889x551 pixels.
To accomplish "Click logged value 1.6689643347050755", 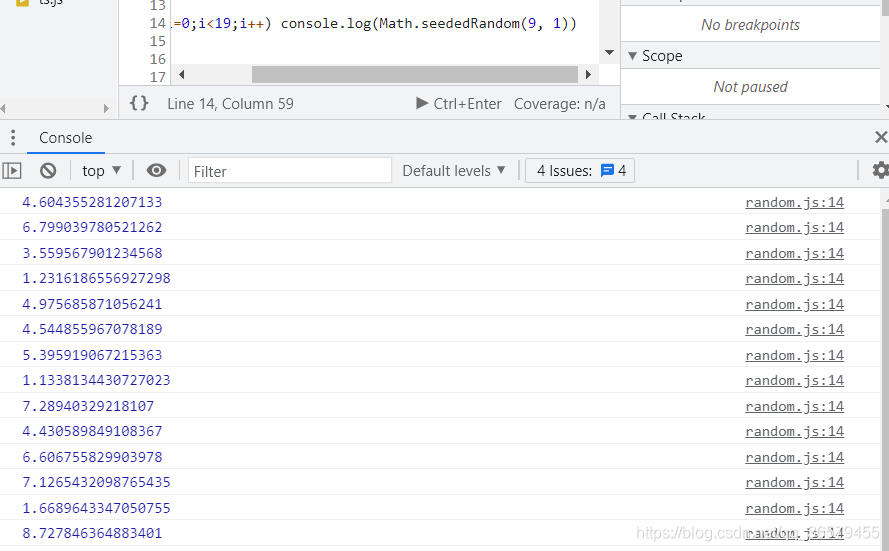I will (96, 508).
